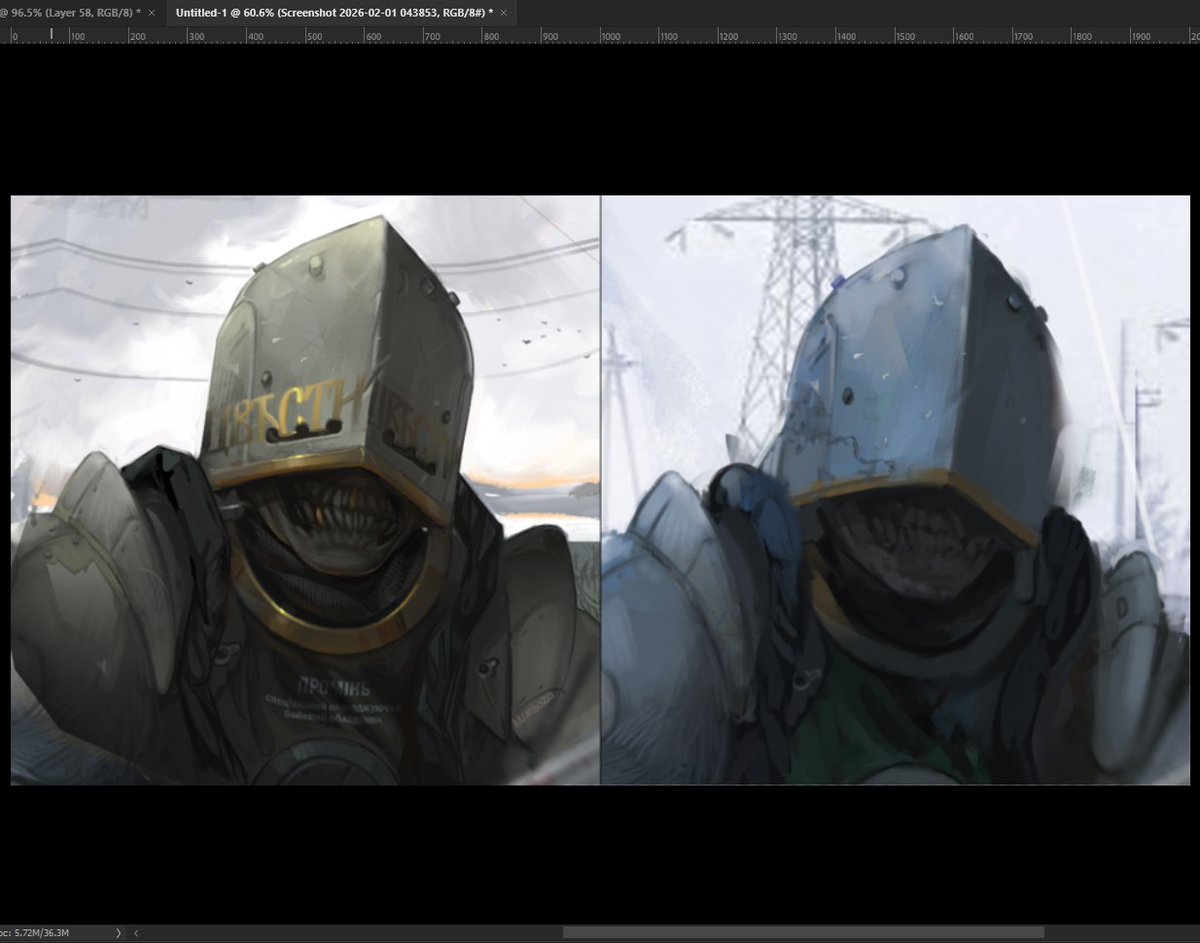Click the right painted image in canvas
1200x943 pixels.
click(x=895, y=490)
